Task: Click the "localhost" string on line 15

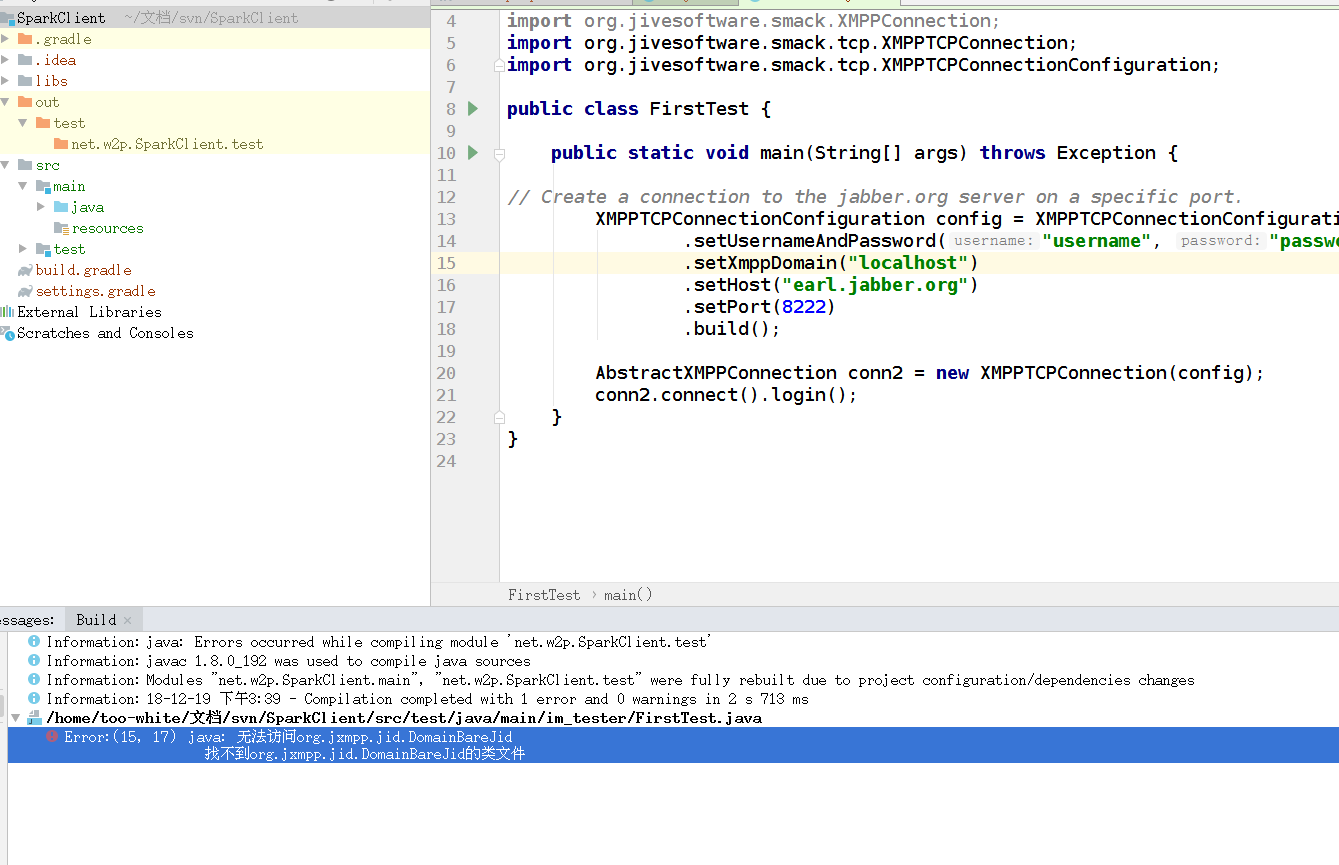Action: 908,263
